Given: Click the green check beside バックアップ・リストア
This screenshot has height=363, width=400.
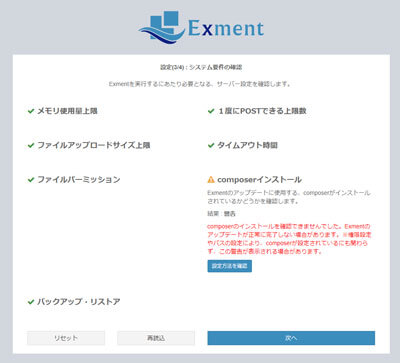Looking at the screenshot, I should [31, 302].
